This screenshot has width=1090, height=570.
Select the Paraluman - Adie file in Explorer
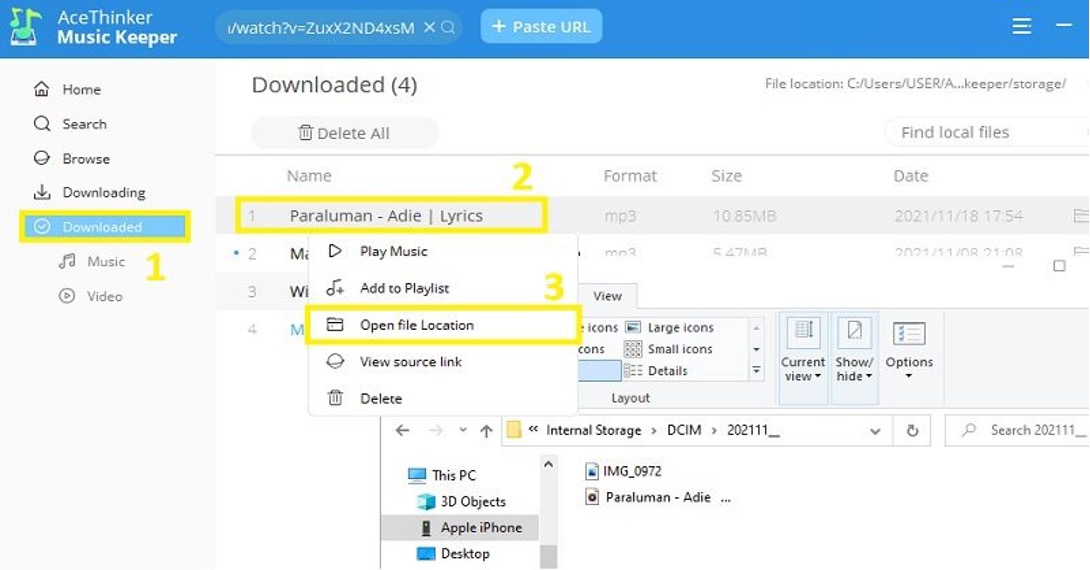(x=658, y=497)
